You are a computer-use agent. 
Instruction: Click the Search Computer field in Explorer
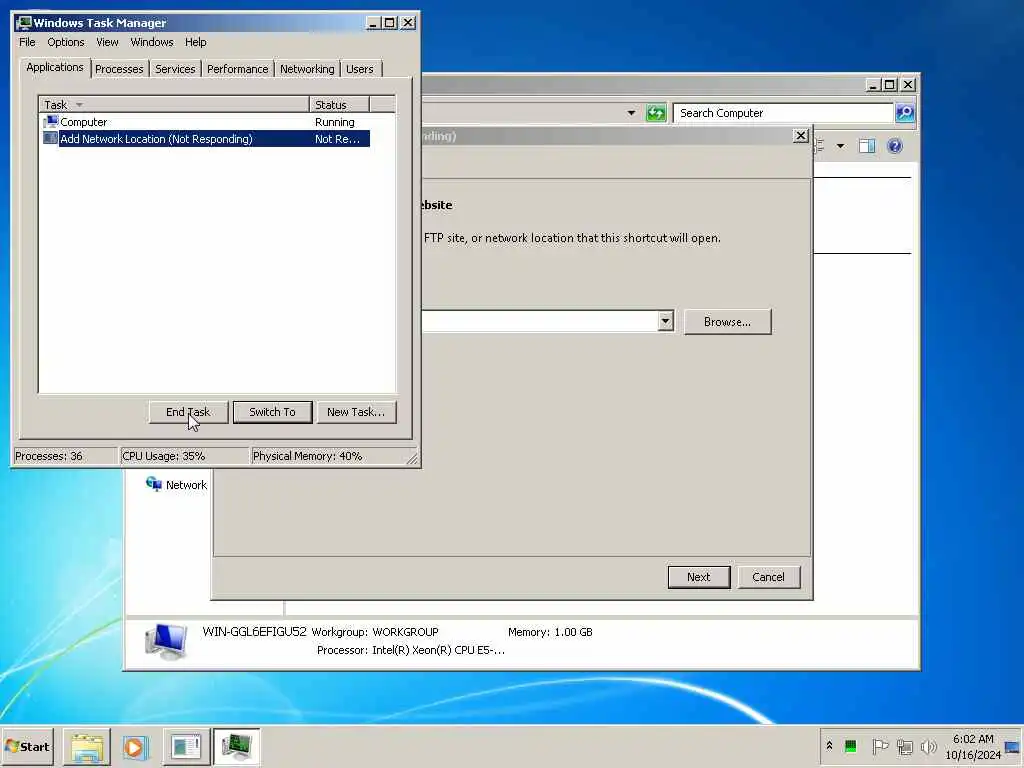point(782,113)
